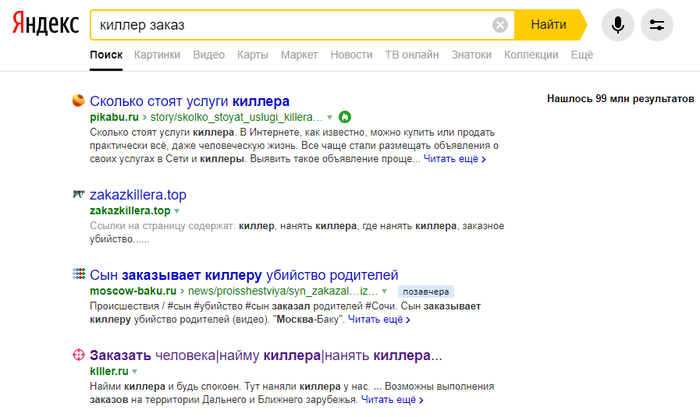Click the pikabu favicon beside first result
Screen dimensions: 700x417
78,101
